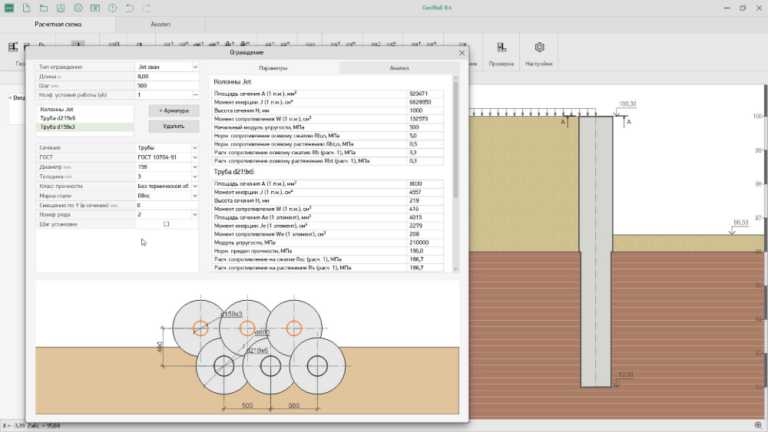Select Труба d219x6 in the list
This screenshot has height=432, width=768.
[x=84, y=118]
